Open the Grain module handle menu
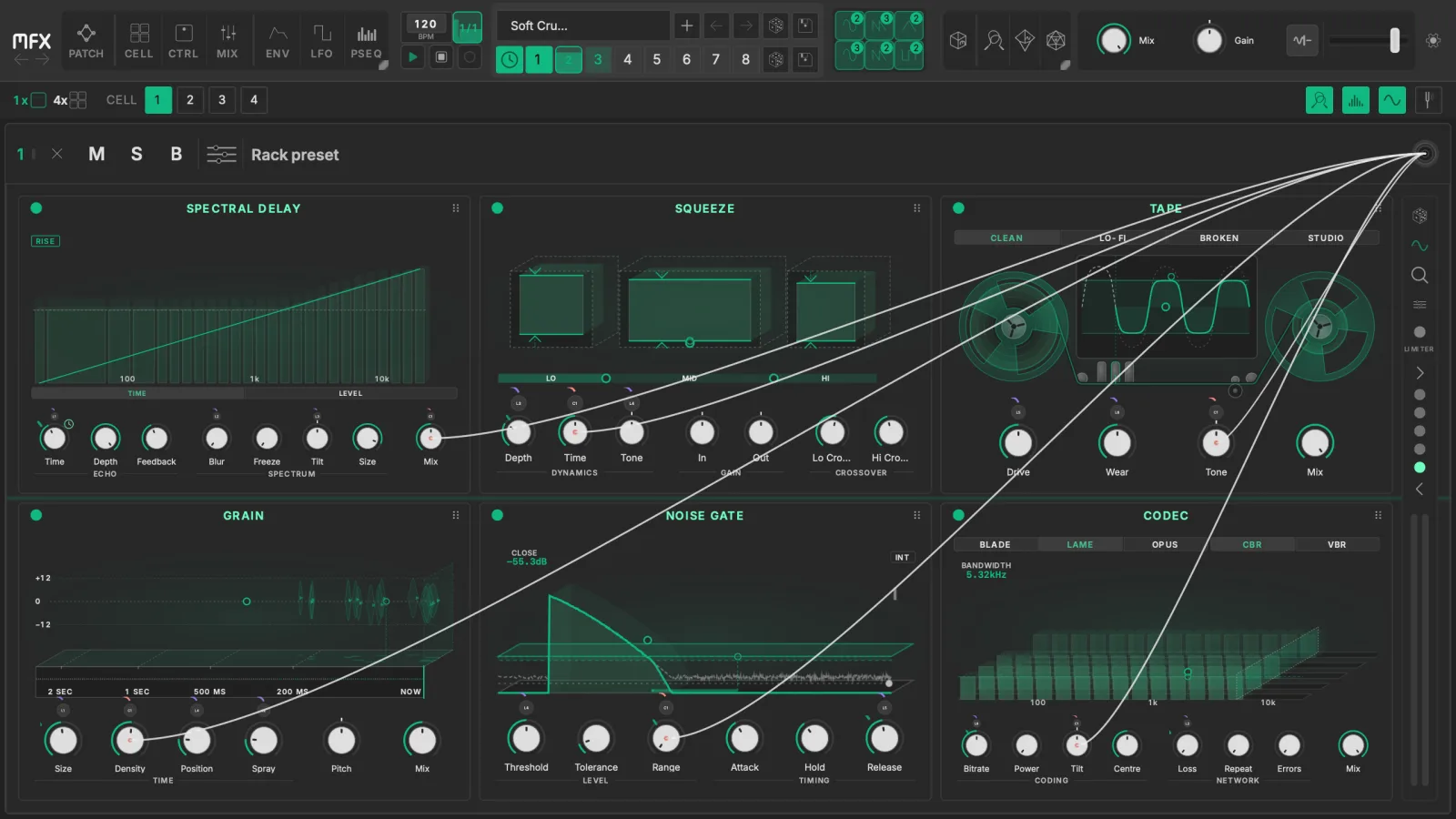Screen dimensions: 1456x819 456,515
